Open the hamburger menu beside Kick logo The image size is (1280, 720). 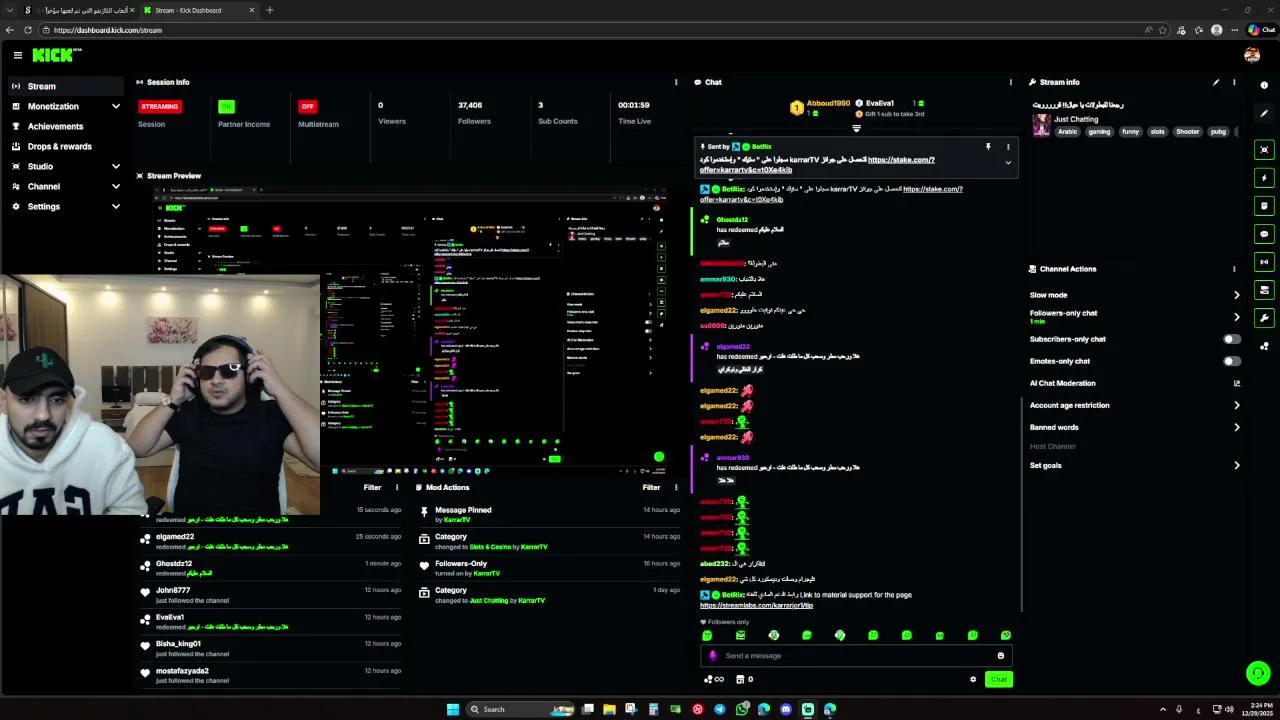[x=17, y=56]
